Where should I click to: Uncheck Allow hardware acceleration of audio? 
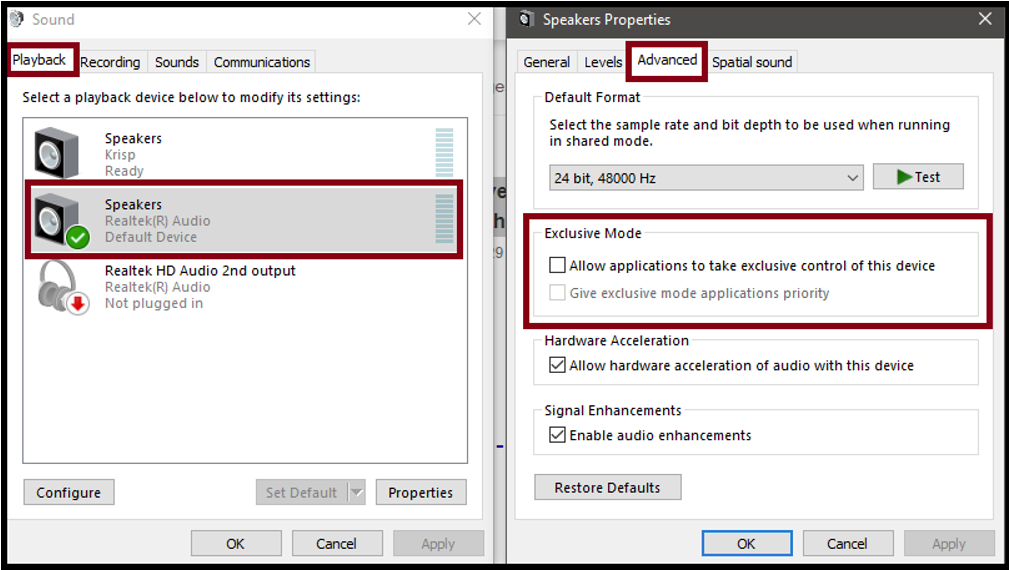pyautogui.click(x=557, y=365)
